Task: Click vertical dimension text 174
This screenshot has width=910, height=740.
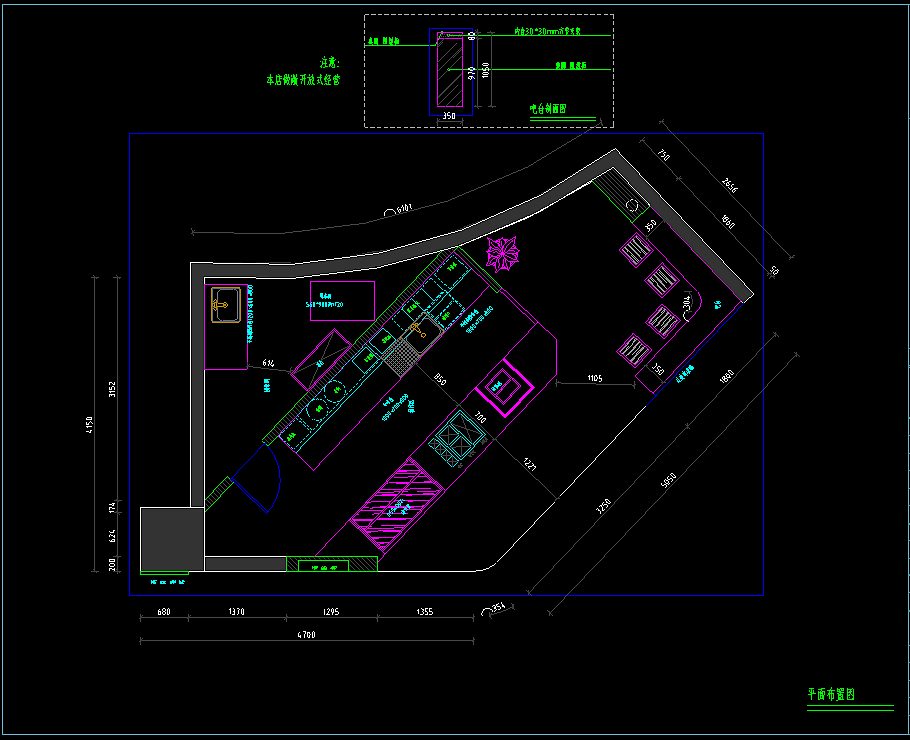Action: click(112, 507)
